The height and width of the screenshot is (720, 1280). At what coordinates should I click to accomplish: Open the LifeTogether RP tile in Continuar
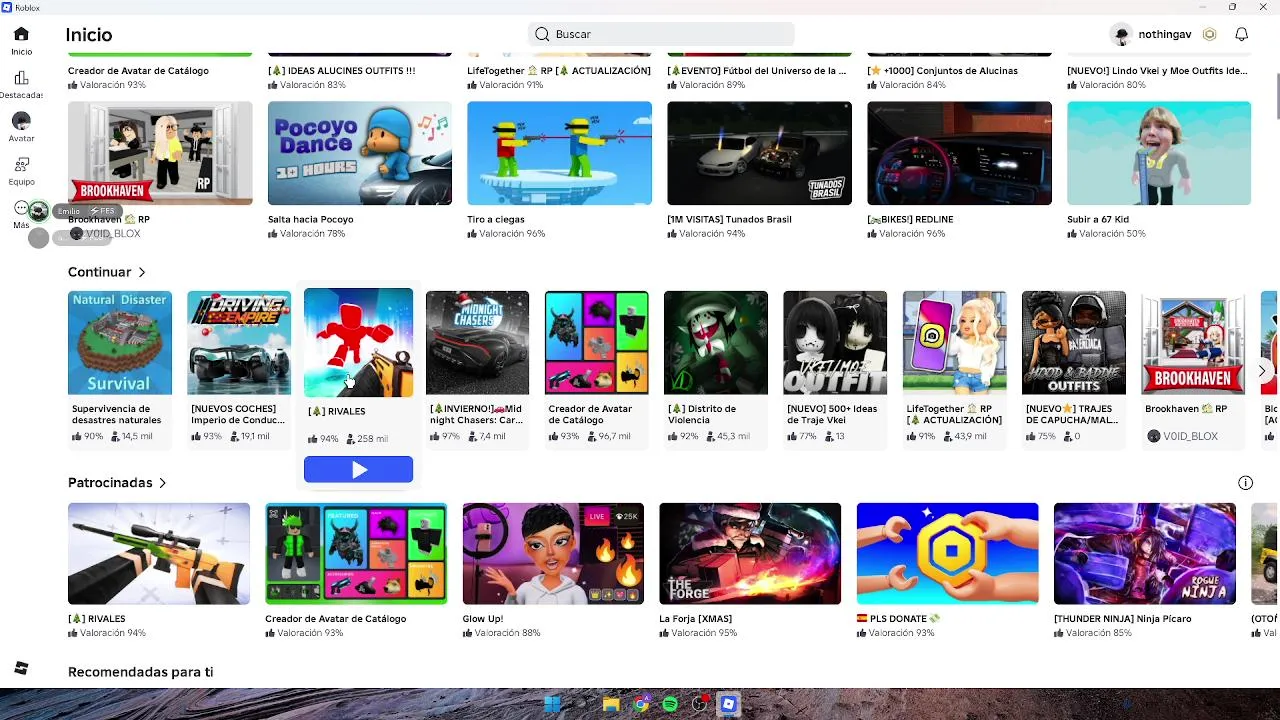[x=954, y=343]
